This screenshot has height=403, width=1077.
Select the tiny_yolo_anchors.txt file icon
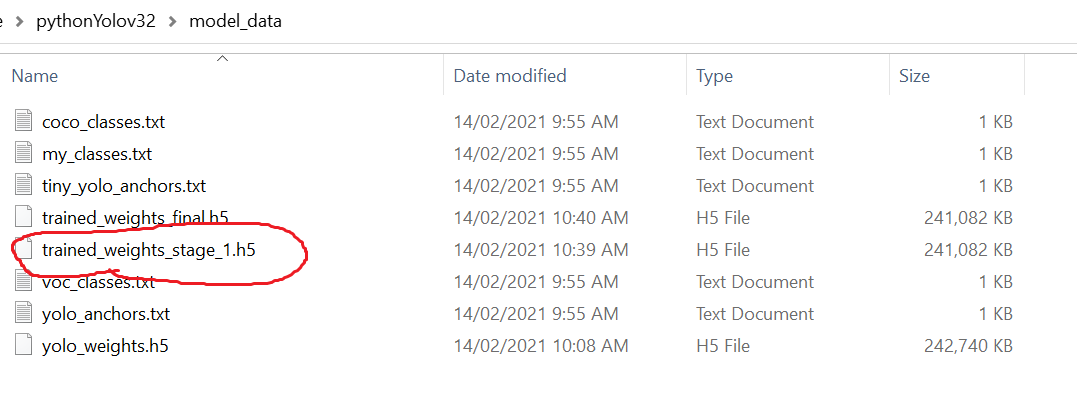click(x=24, y=186)
